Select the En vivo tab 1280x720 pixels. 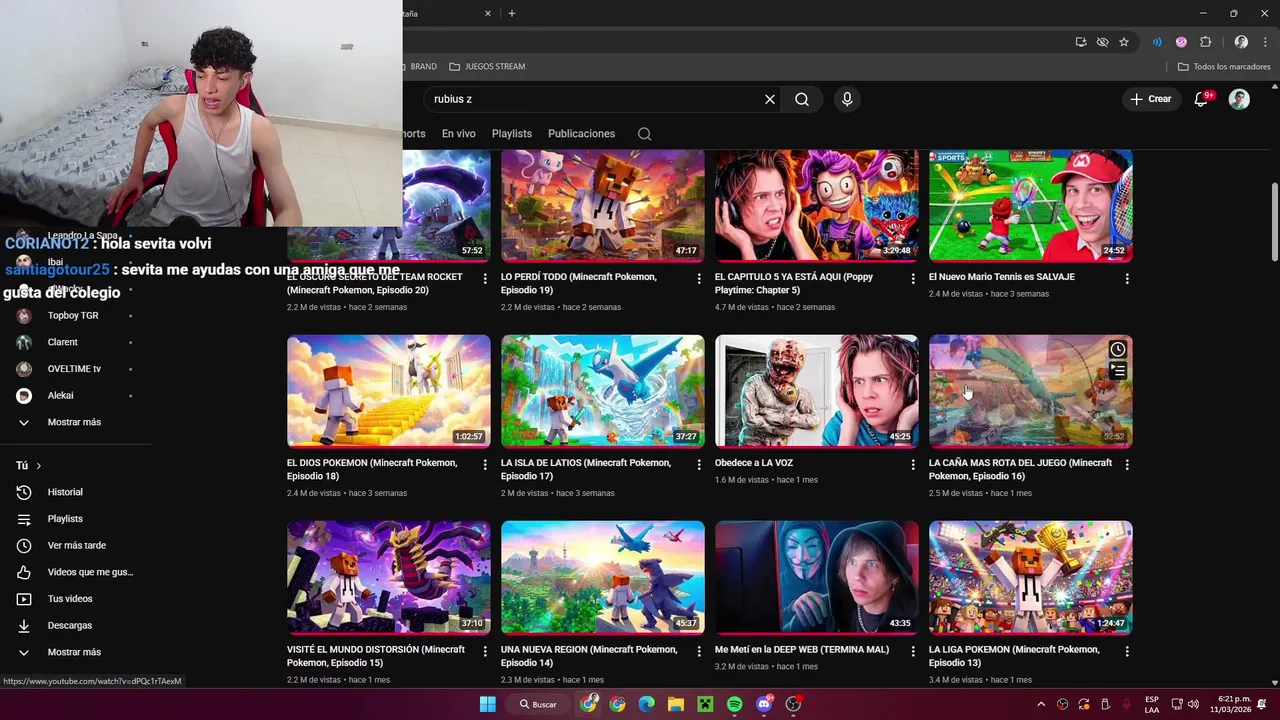(458, 134)
